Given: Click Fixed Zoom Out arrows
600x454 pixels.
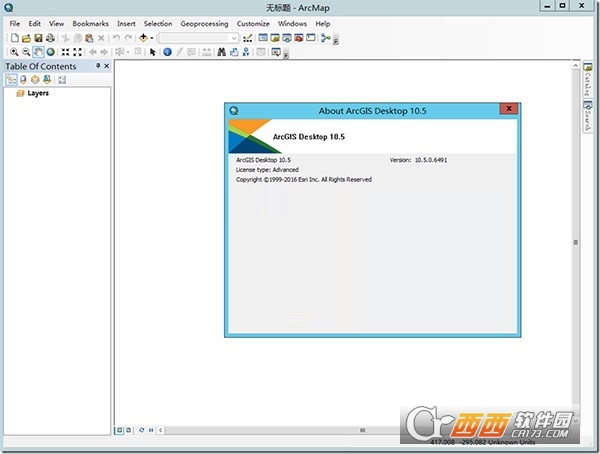Looking at the screenshot, I should (x=77, y=52).
